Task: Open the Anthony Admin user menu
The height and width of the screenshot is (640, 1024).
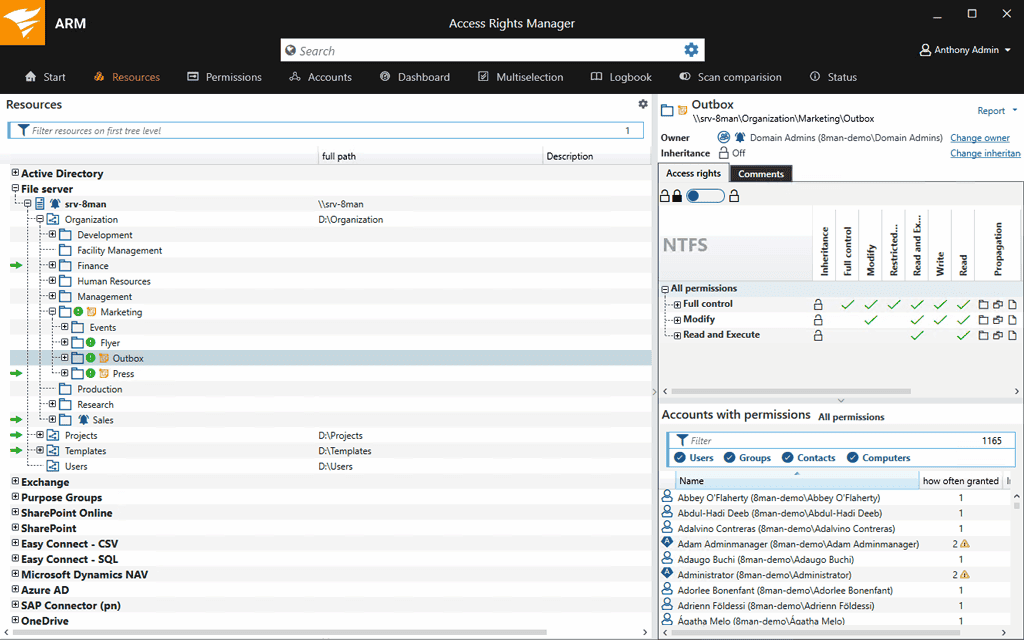Action: click(963, 48)
